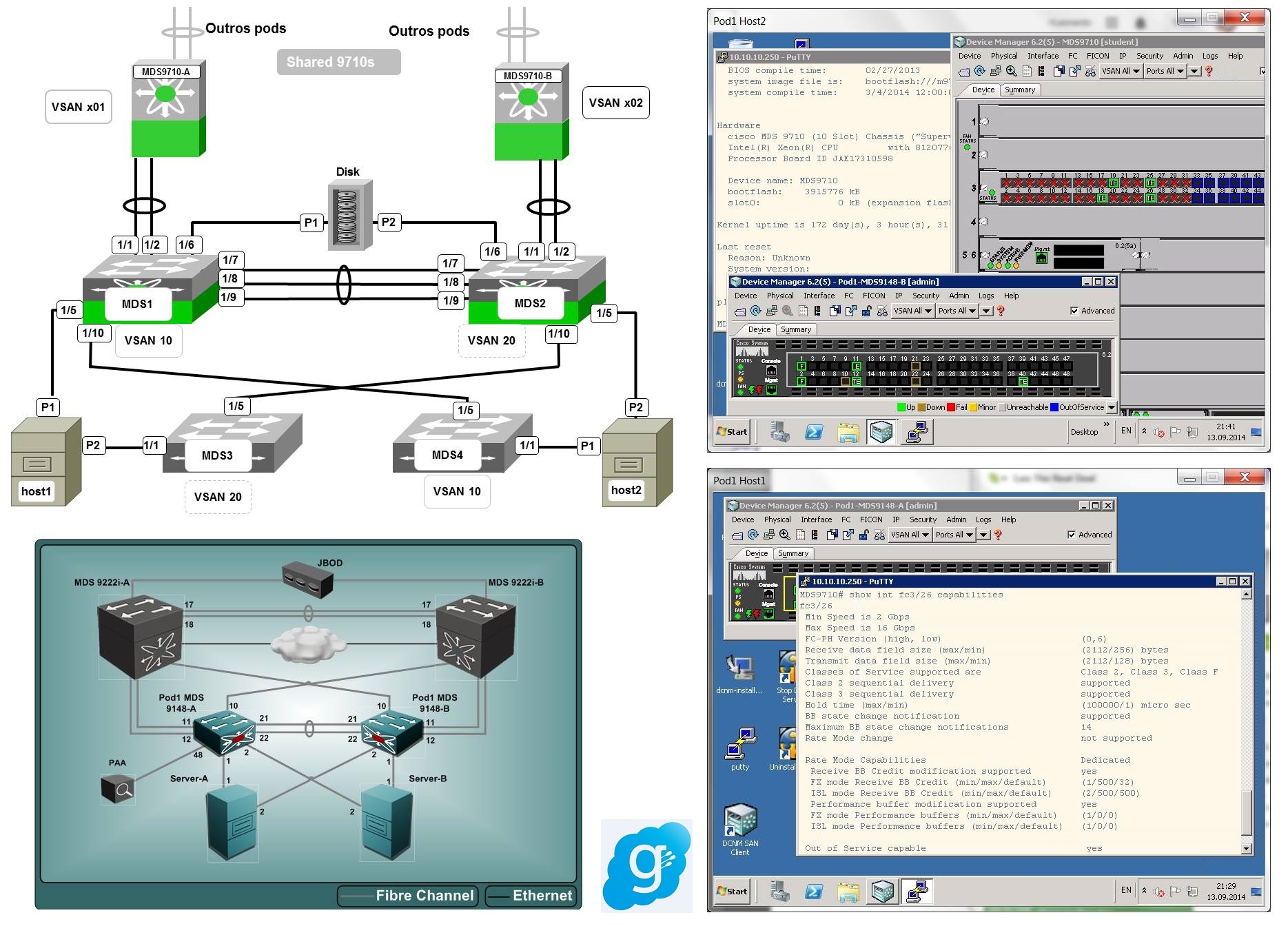Click save configuration floppy icon in MDS9710 window
The width and height of the screenshot is (1288, 926).
point(1059,71)
